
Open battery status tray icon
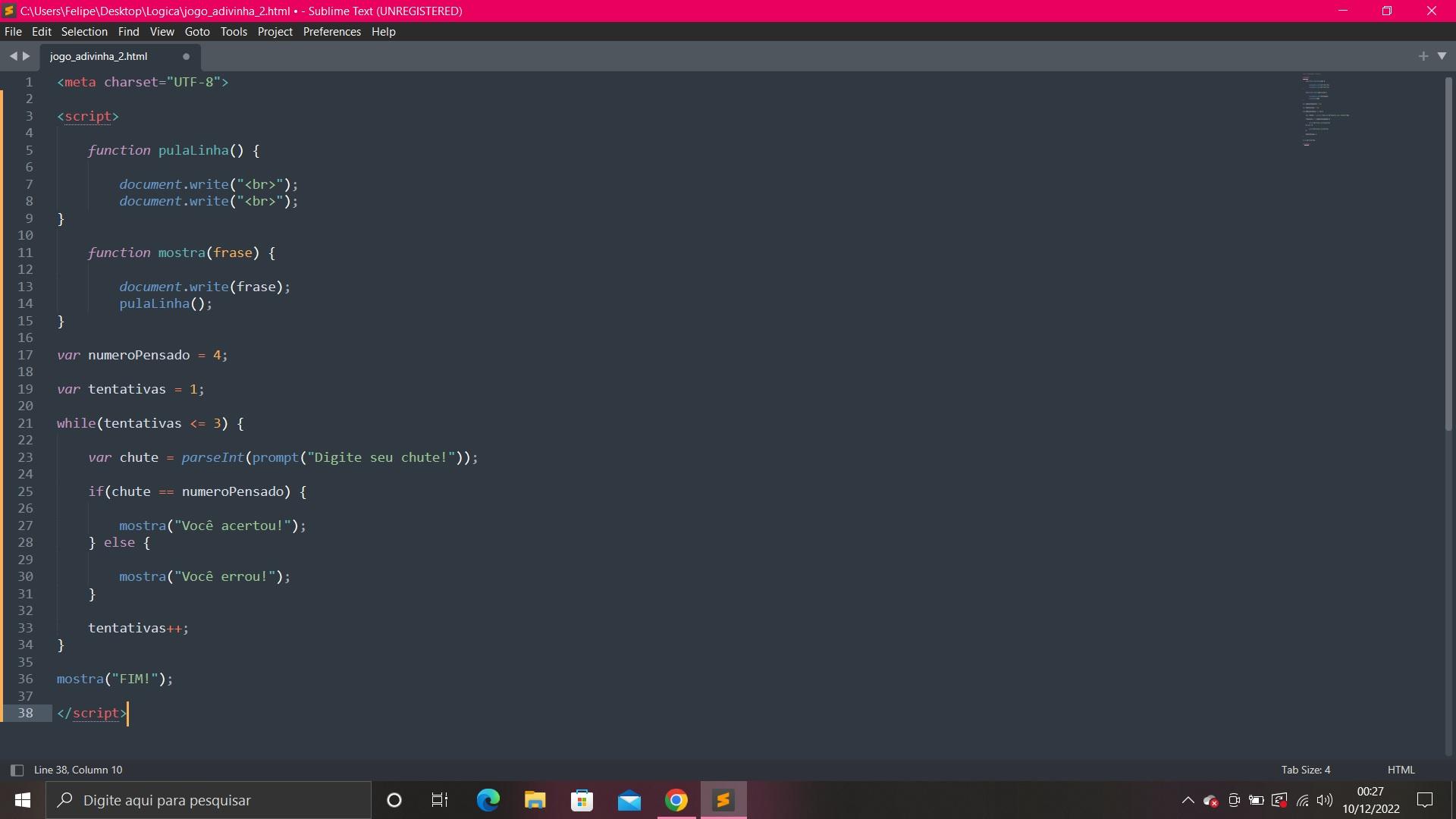pos(1257,800)
